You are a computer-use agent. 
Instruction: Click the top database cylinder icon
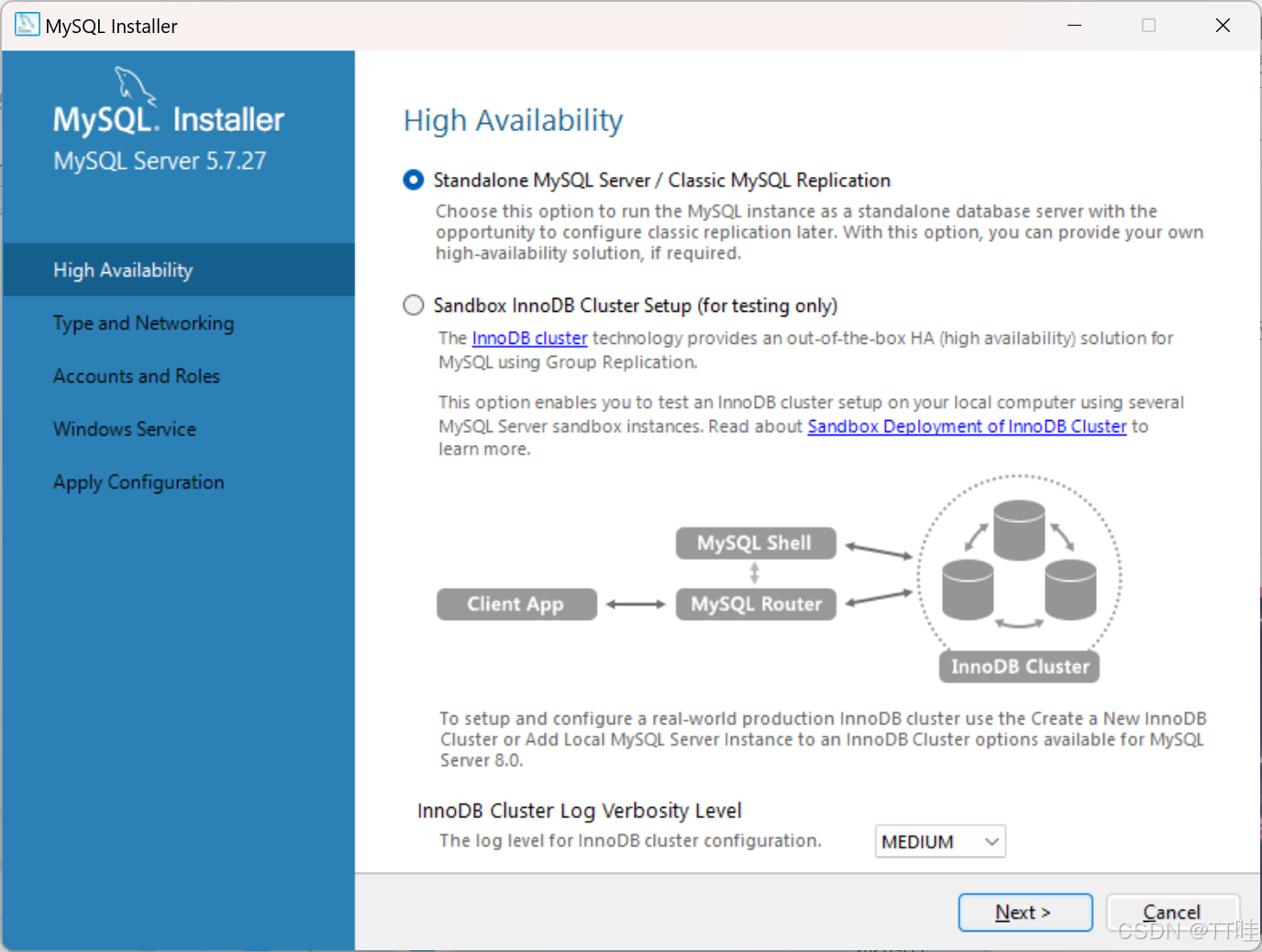tap(1019, 530)
